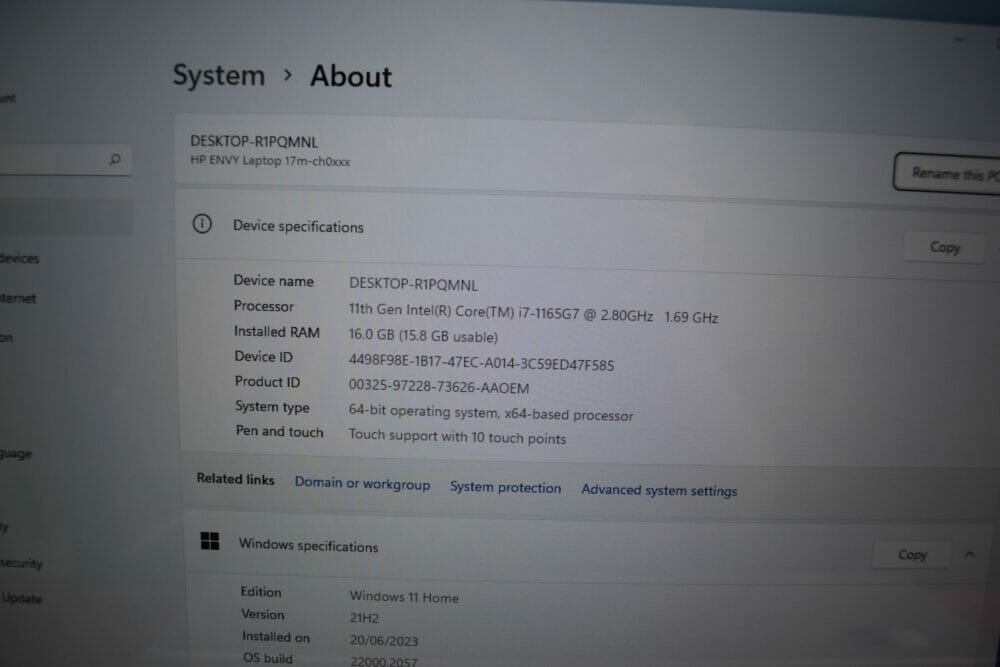Open Advanced system settings link

click(659, 490)
